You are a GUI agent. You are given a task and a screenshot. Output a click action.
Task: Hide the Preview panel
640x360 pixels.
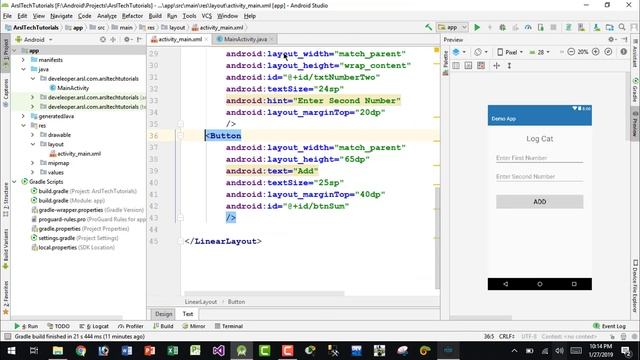point(624,40)
